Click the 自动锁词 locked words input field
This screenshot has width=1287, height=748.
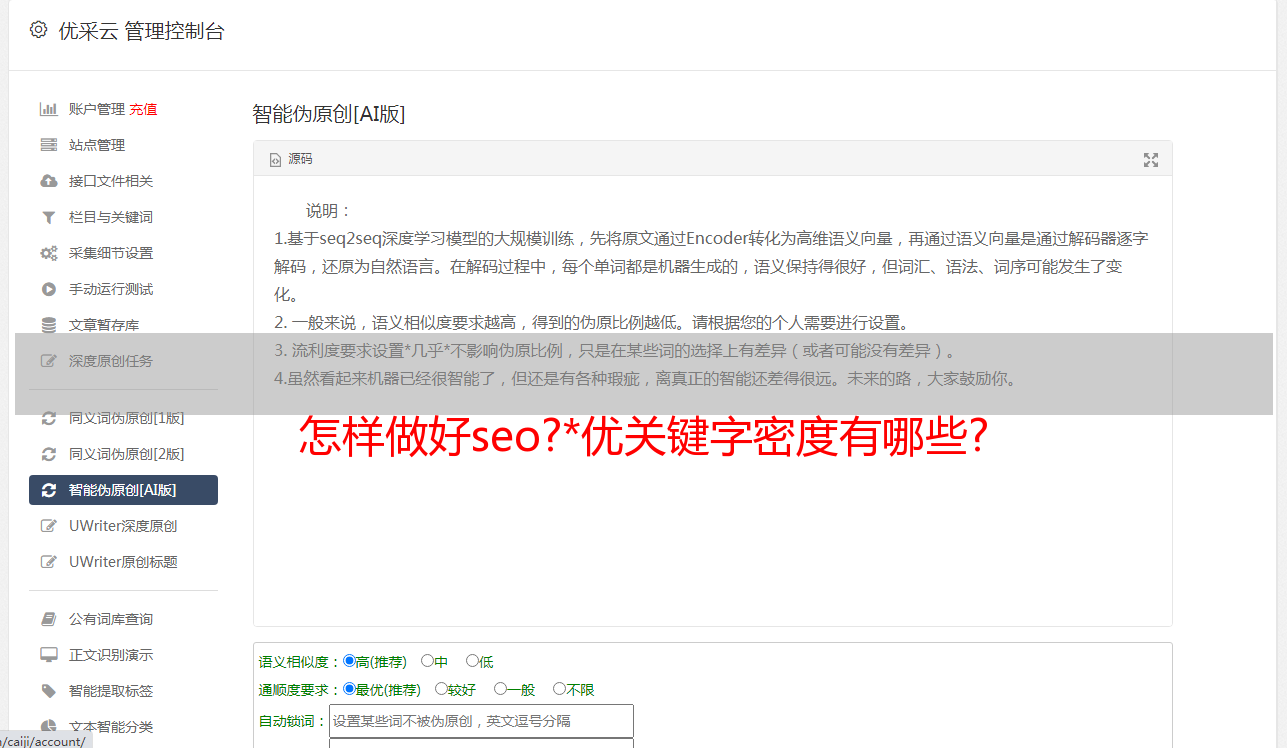coord(481,721)
